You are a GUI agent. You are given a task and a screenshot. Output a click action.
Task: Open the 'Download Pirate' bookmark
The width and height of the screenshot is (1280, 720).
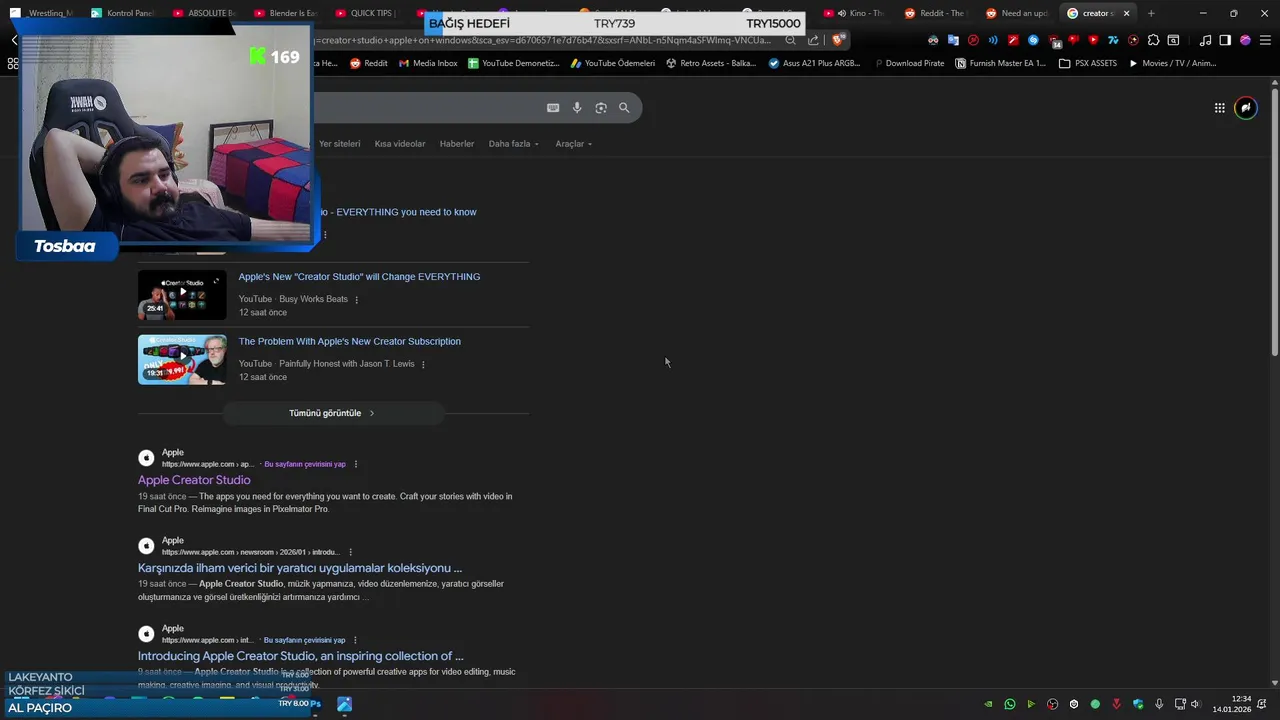pos(908,63)
